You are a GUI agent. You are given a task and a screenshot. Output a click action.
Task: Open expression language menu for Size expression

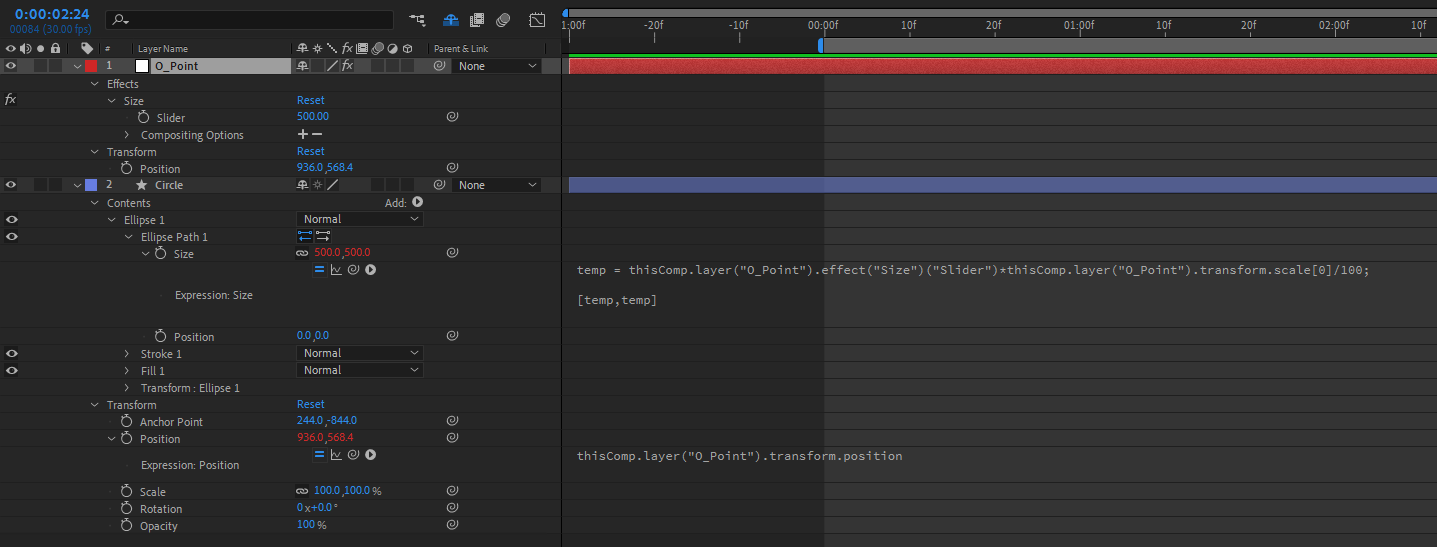point(370,270)
